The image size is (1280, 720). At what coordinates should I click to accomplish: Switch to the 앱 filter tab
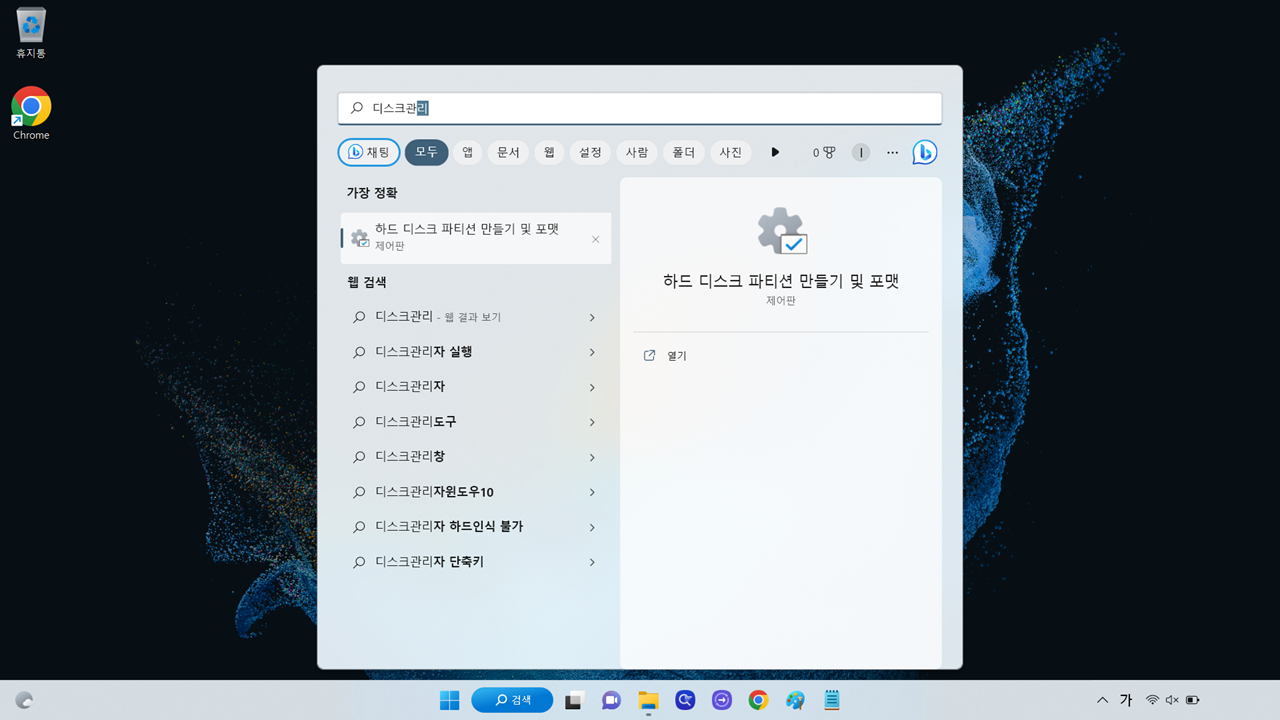pyautogui.click(x=466, y=152)
